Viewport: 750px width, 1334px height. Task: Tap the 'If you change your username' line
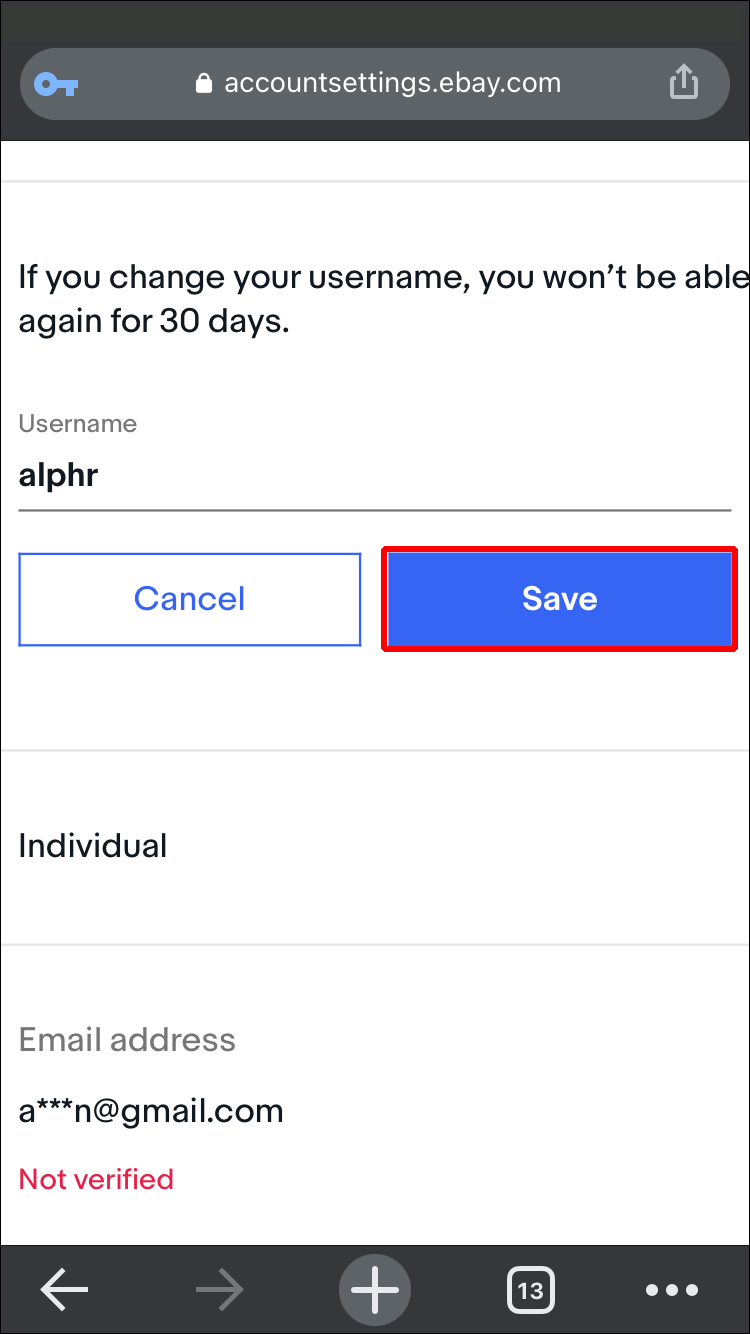tap(382, 277)
